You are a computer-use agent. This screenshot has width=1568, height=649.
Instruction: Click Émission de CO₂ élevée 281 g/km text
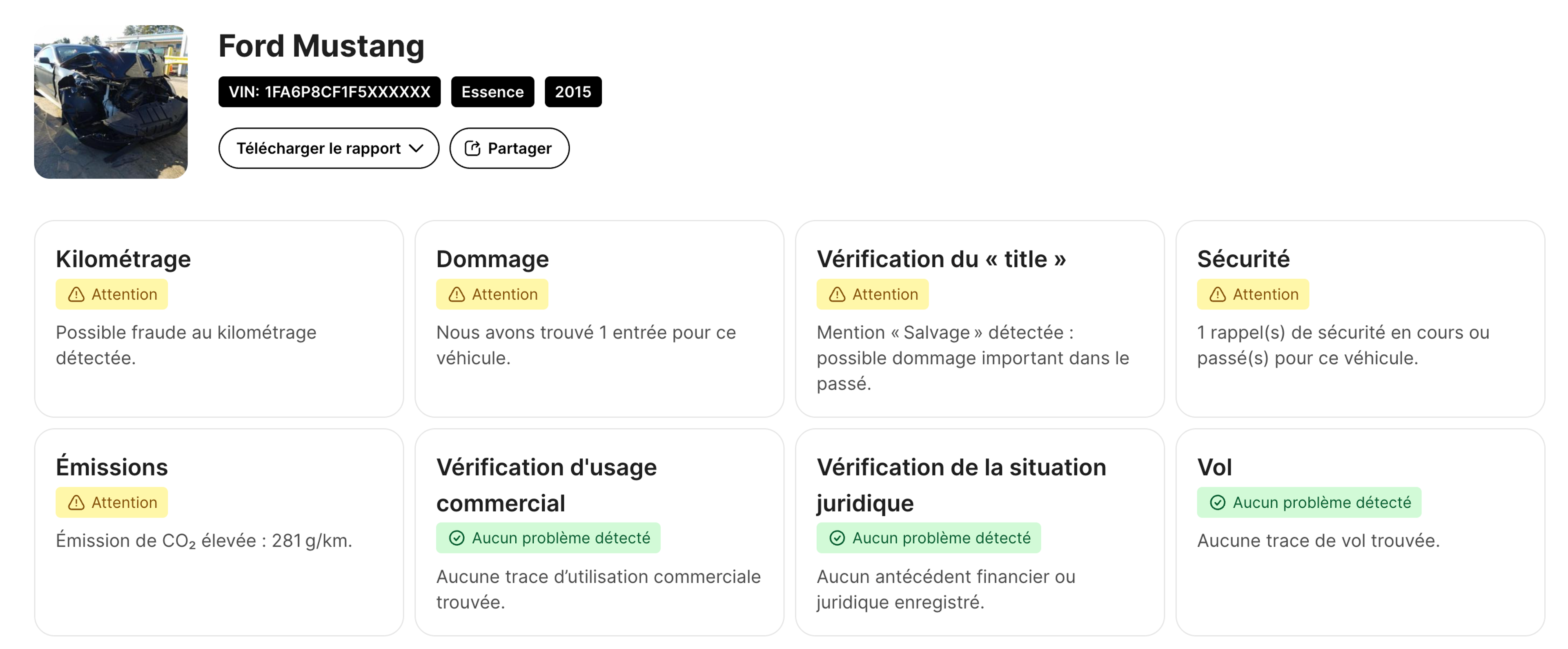tap(204, 541)
